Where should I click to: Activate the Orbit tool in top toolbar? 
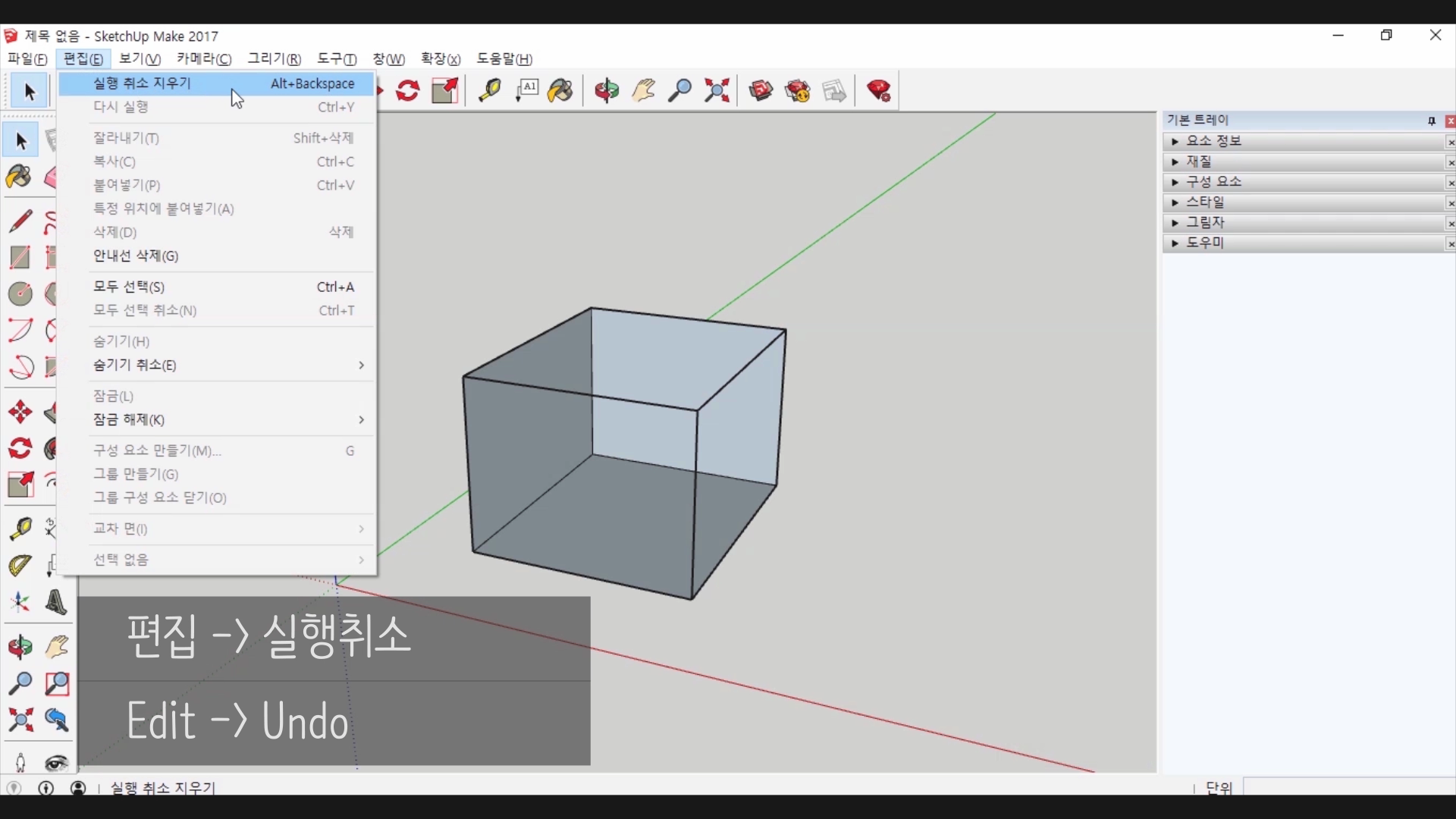tap(607, 91)
